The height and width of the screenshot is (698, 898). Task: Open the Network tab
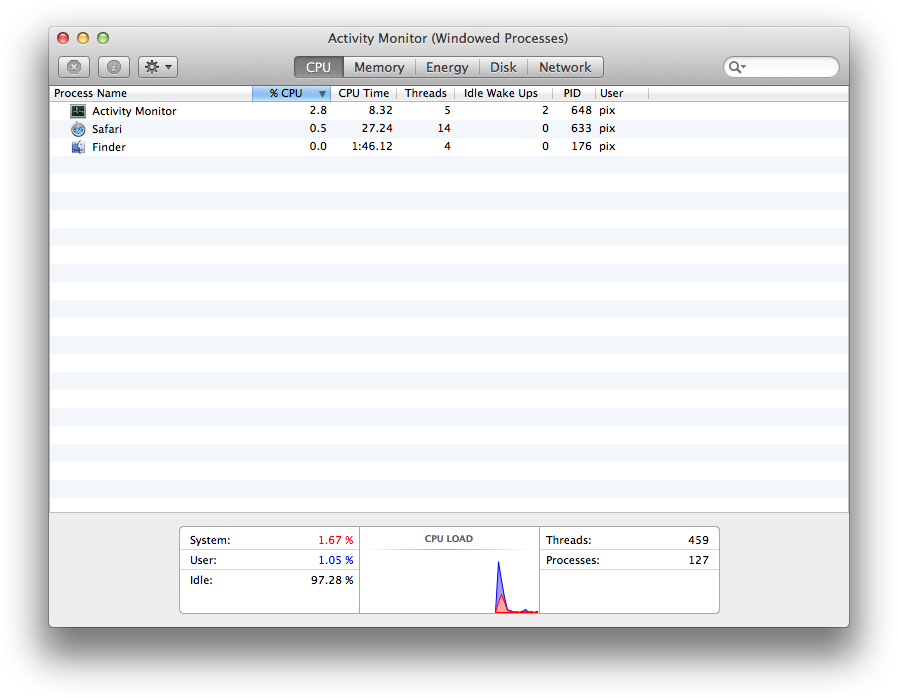pos(565,67)
